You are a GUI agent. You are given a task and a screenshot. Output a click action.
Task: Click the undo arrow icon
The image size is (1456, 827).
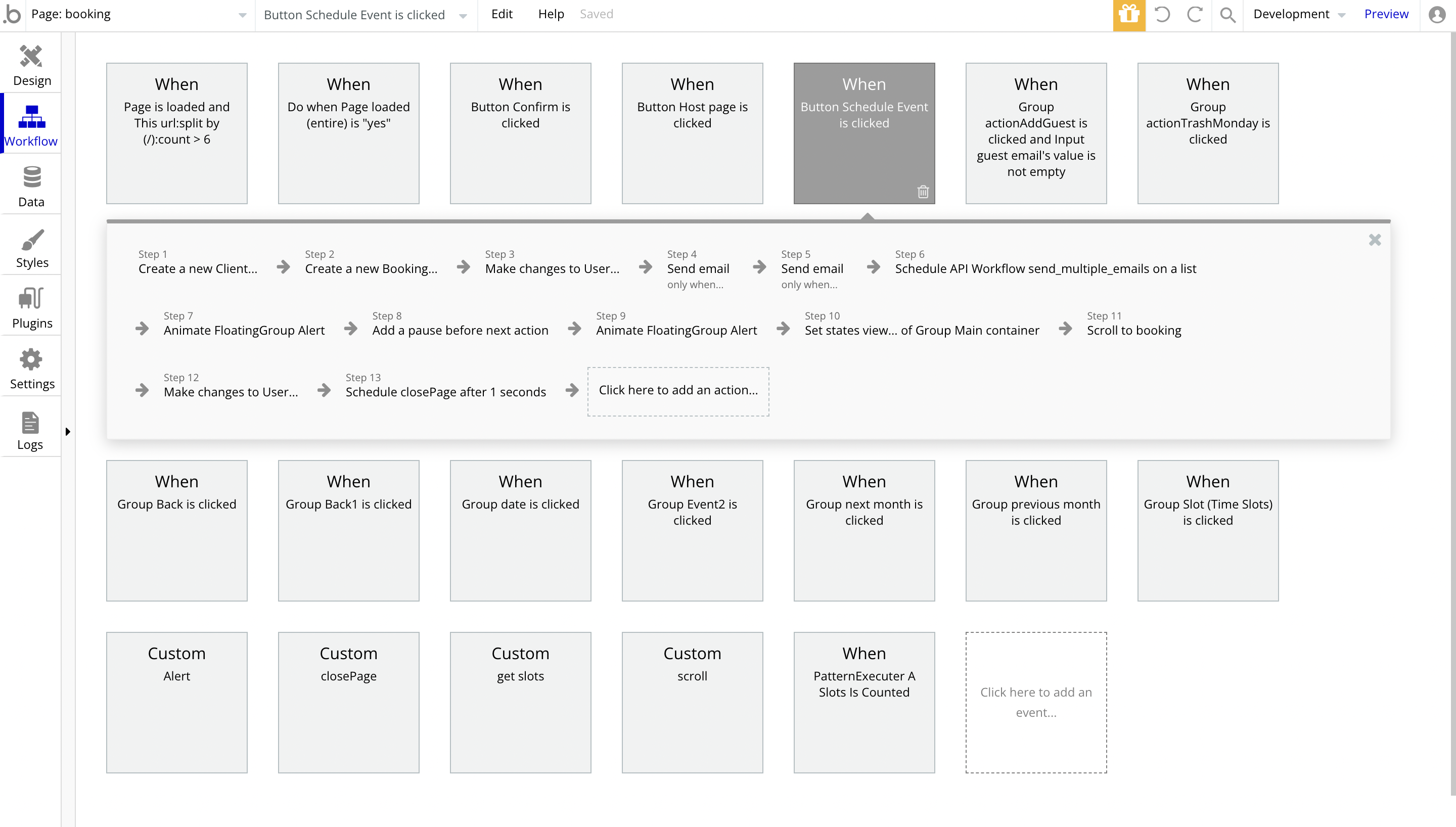(x=1162, y=14)
